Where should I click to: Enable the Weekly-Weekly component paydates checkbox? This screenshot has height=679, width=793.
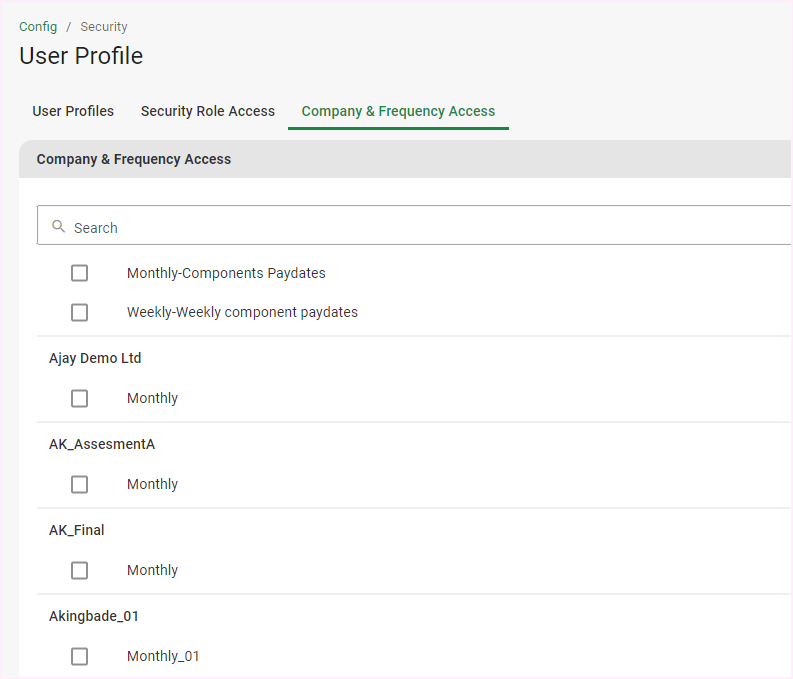coord(80,312)
